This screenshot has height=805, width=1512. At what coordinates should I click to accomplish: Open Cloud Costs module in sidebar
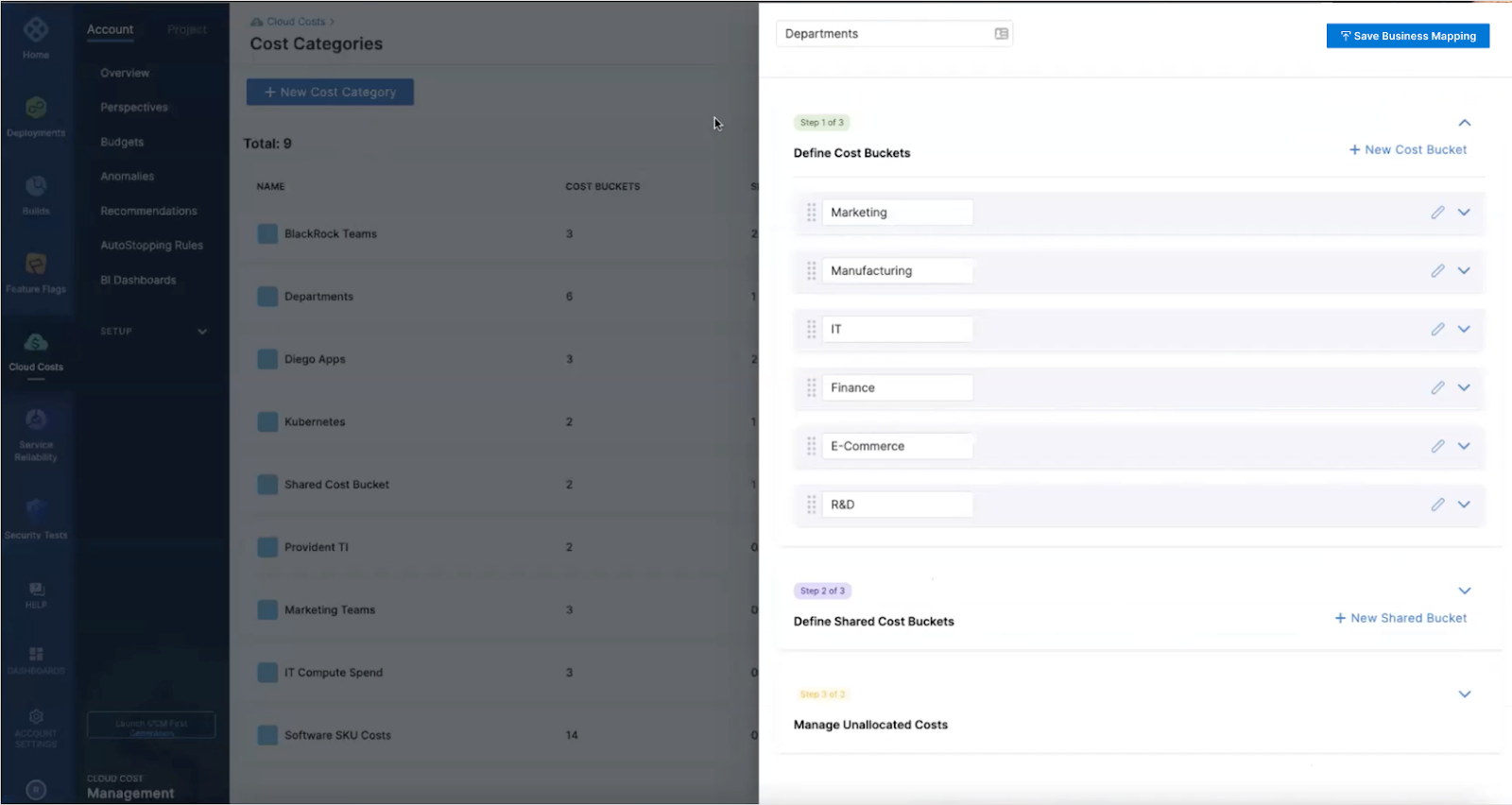pyautogui.click(x=36, y=351)
